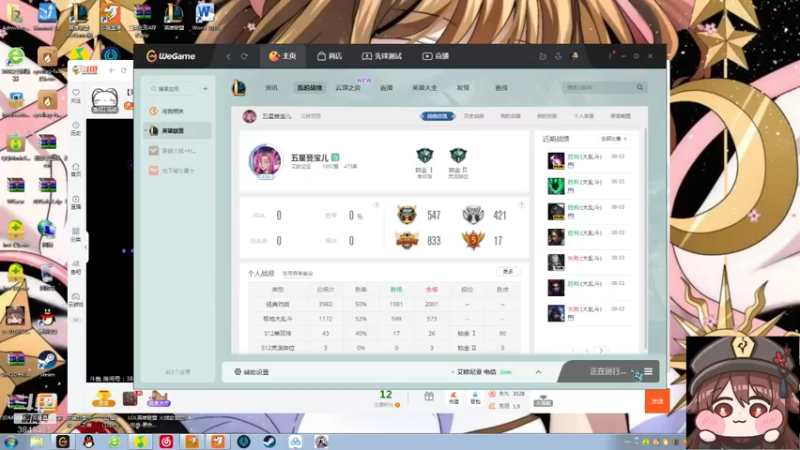Open the 云顶之弈 menu item
800x450 pixels.
348,88
